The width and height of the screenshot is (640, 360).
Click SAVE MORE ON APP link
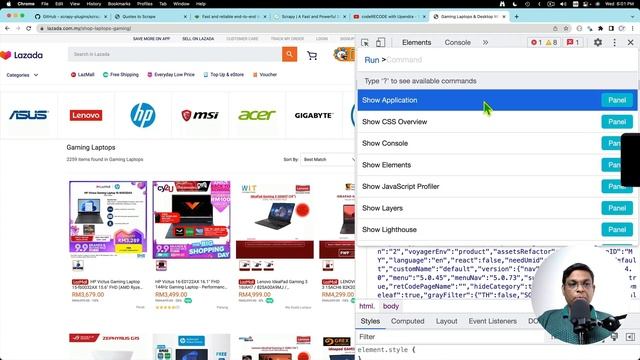[151, 39]
